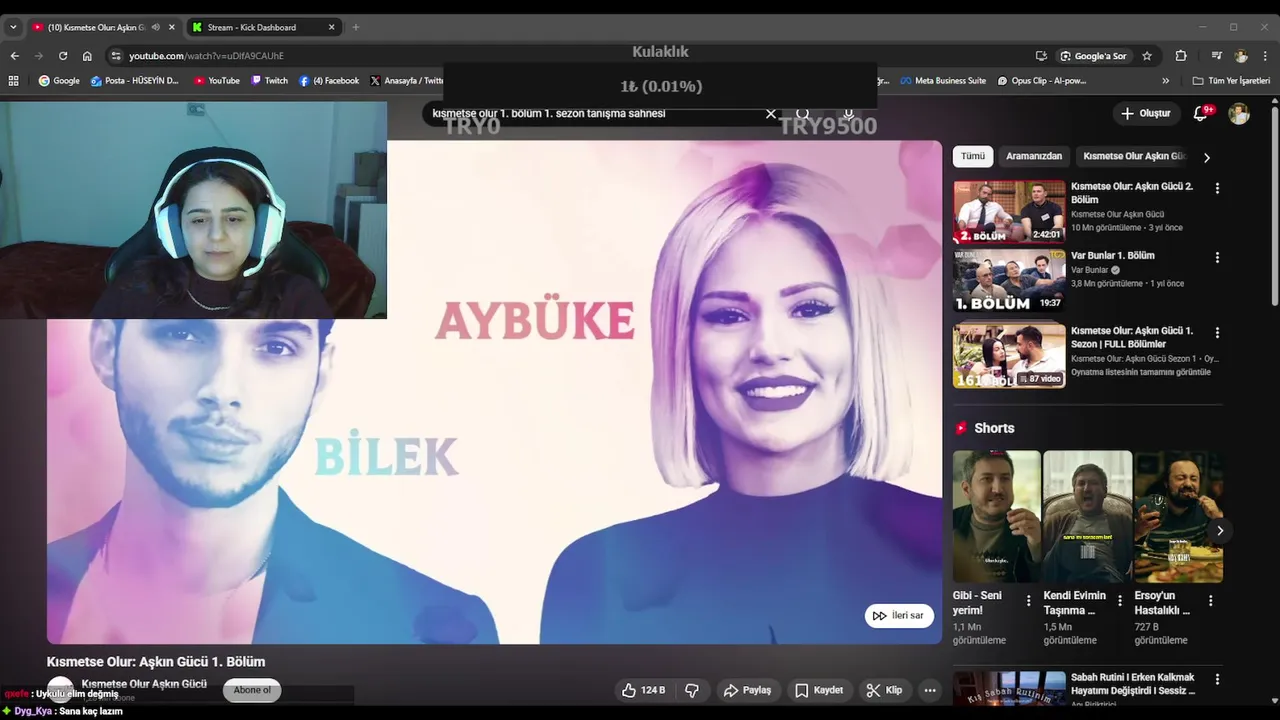
Task: Click the İleri sar skip button
Action: pyautogui.click(x=899, y=616)
